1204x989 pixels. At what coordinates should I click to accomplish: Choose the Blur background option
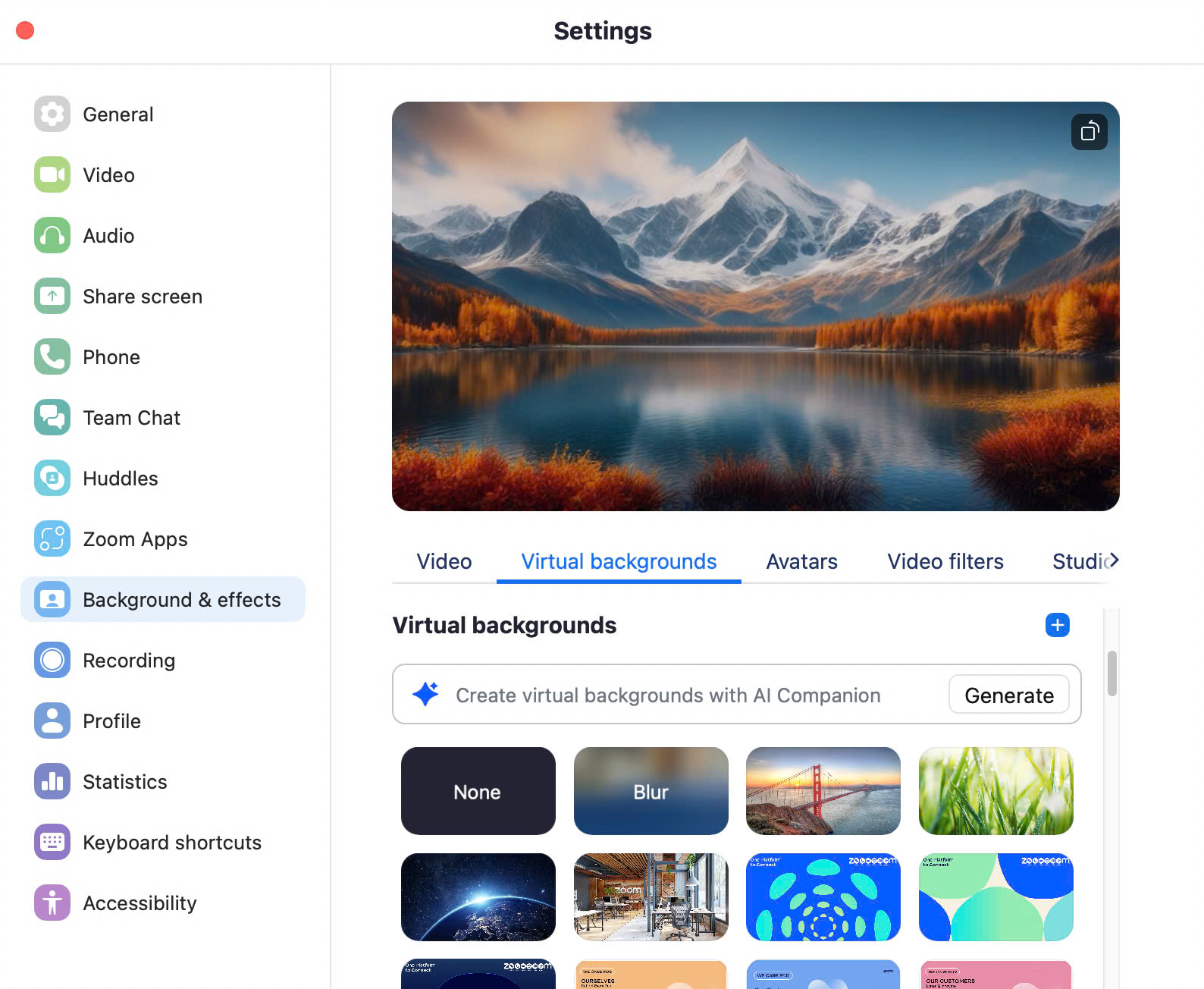click(651, 791)
